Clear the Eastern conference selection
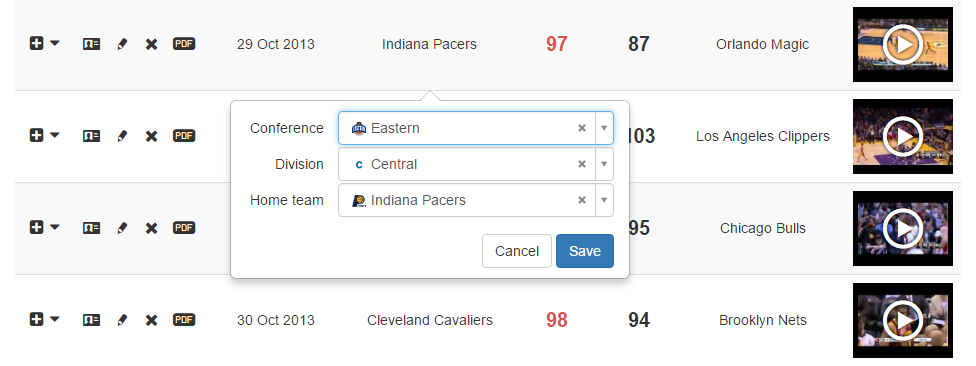The width and height of the screenshot is (976, 366). [x=582, y=128]
